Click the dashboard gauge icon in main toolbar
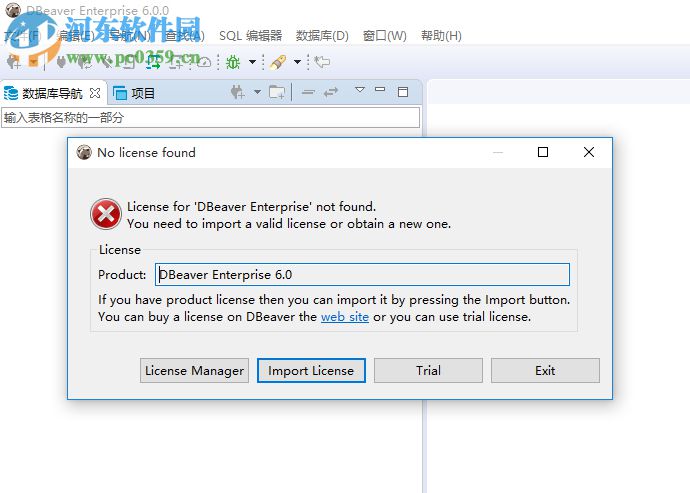Screen dimensions: 690x493 pos(203,62)
